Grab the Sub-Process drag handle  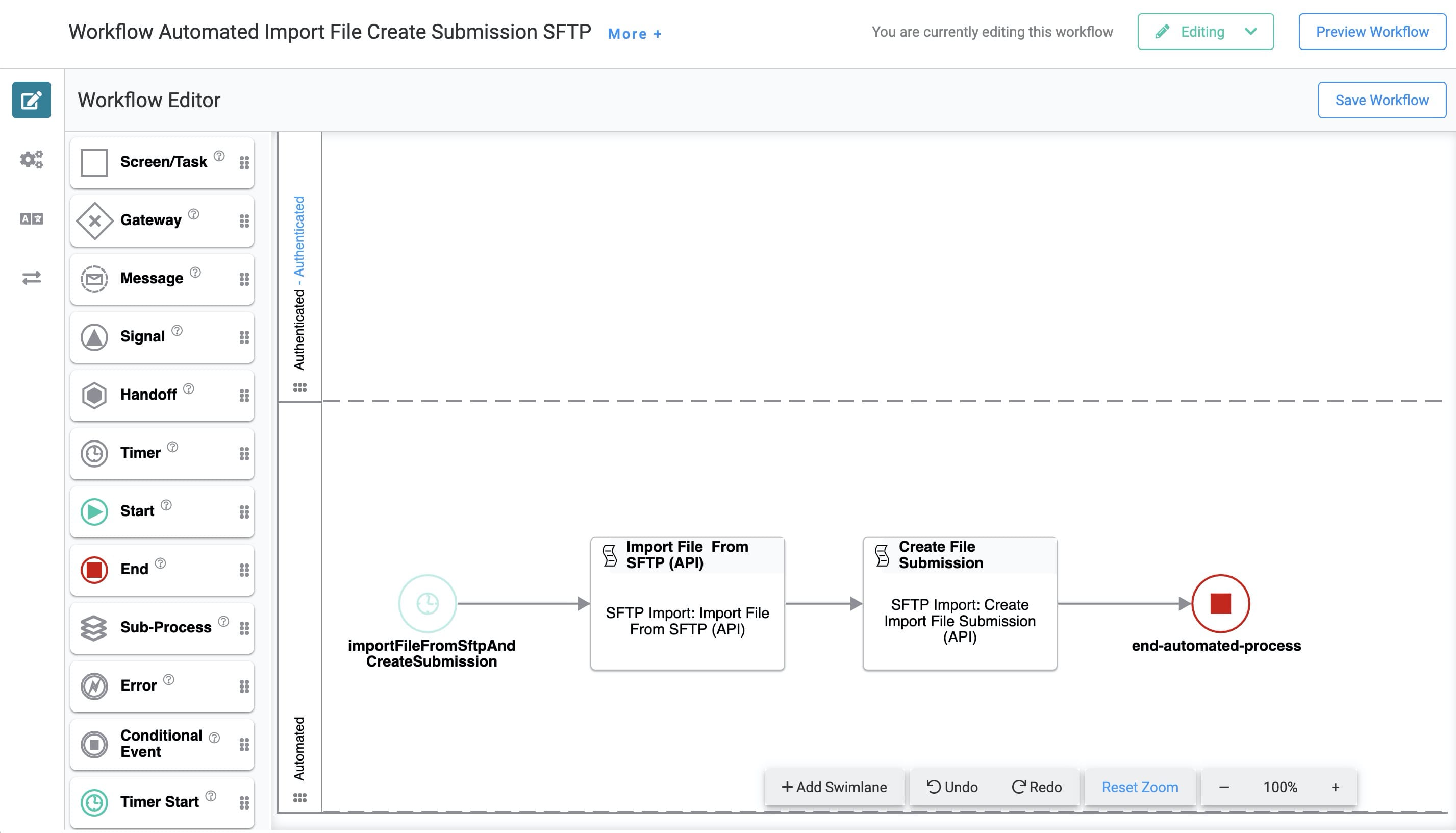(244, 629)
